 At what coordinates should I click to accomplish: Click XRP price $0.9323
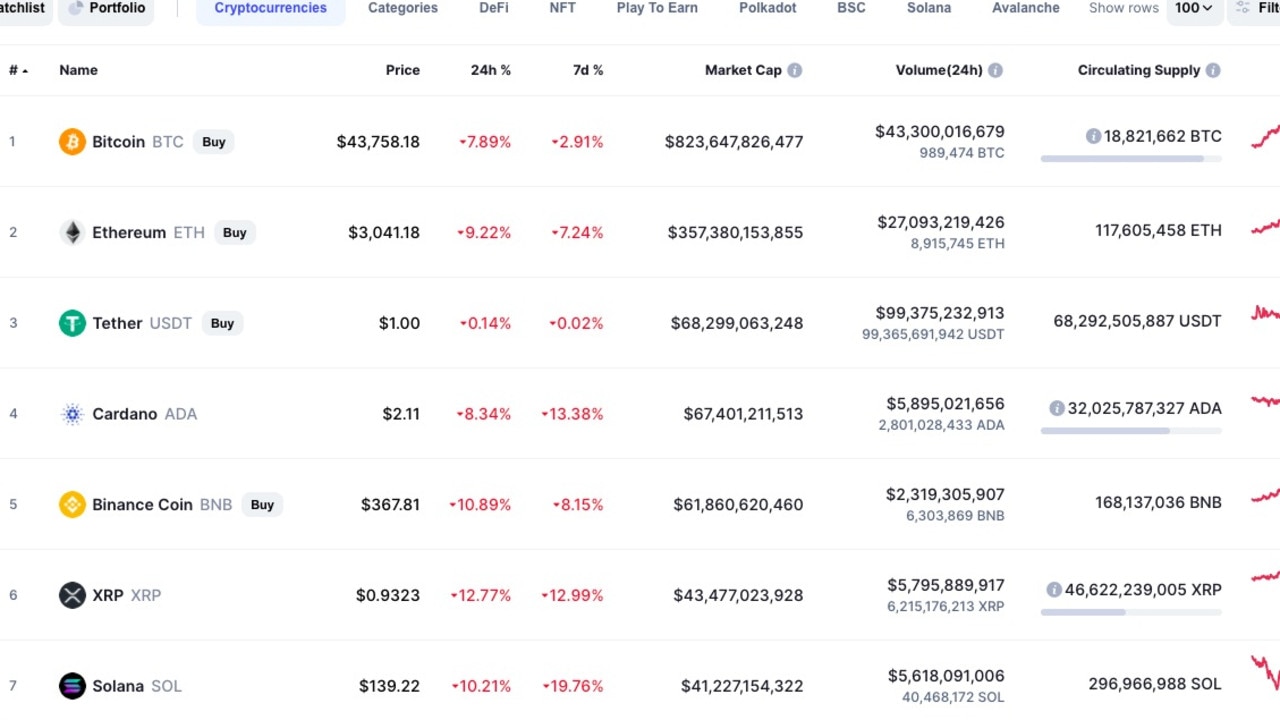(388, 595)
